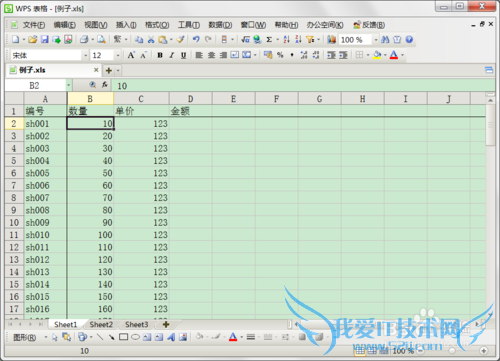Redo the last undone action
Viewport: 500px width, 361px height.
208,39
